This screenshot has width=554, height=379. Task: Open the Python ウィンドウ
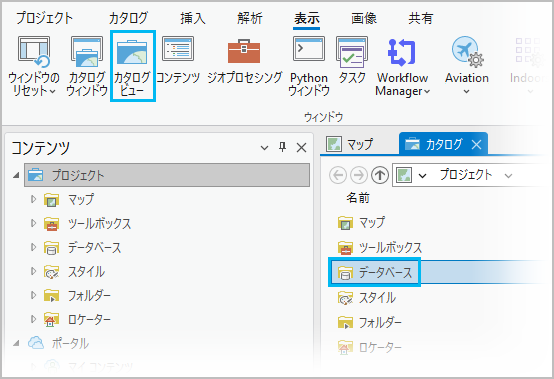click(x=309, y=66)
